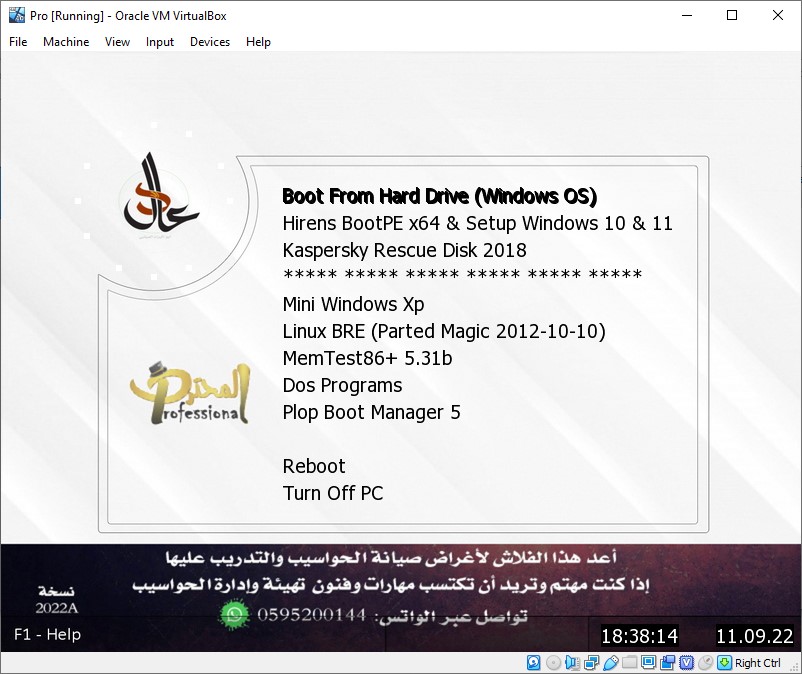Open the USB devices status icon

[x=610, y=663]
